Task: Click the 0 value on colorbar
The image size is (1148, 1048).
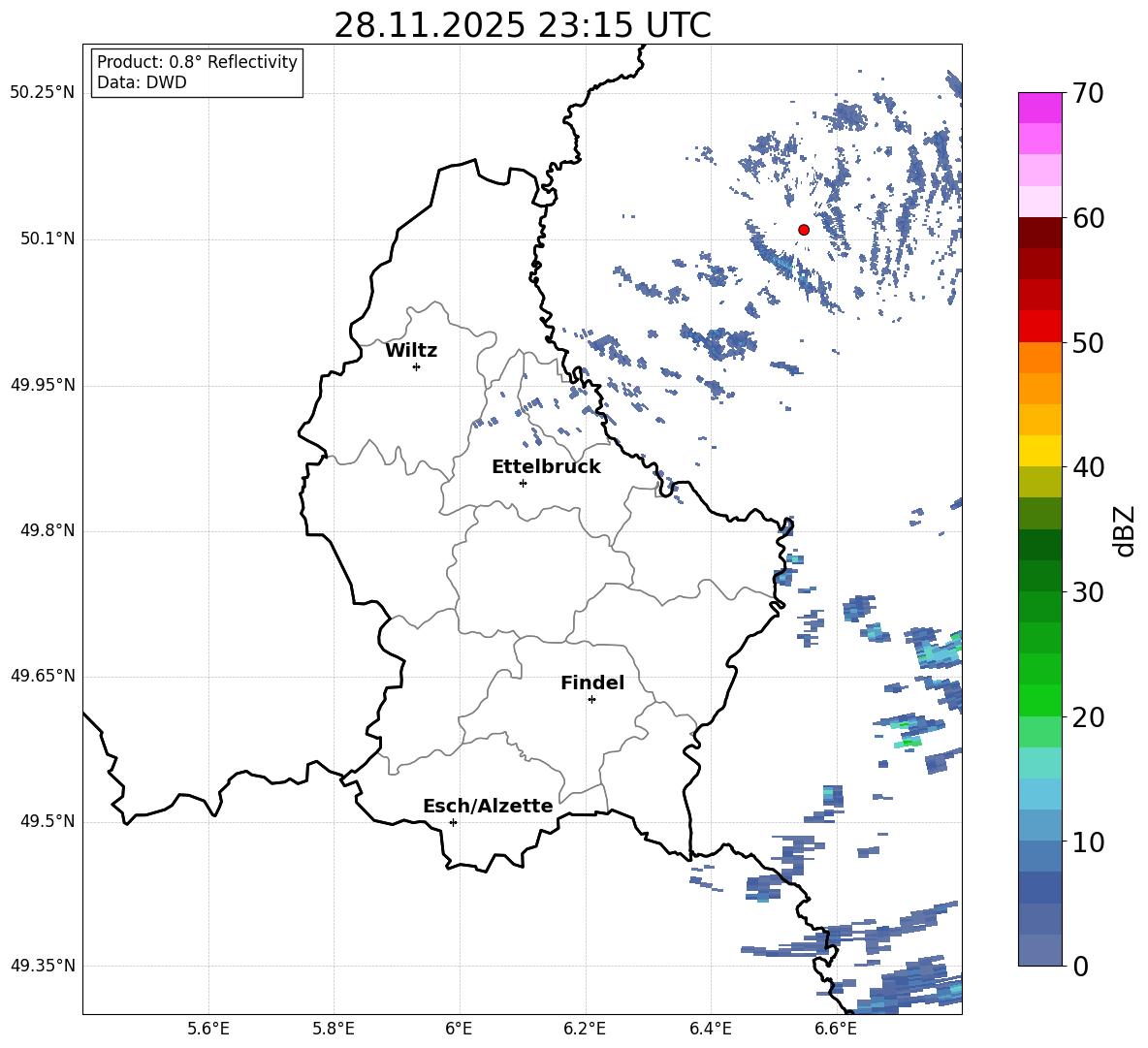Action: [1080, 967]
